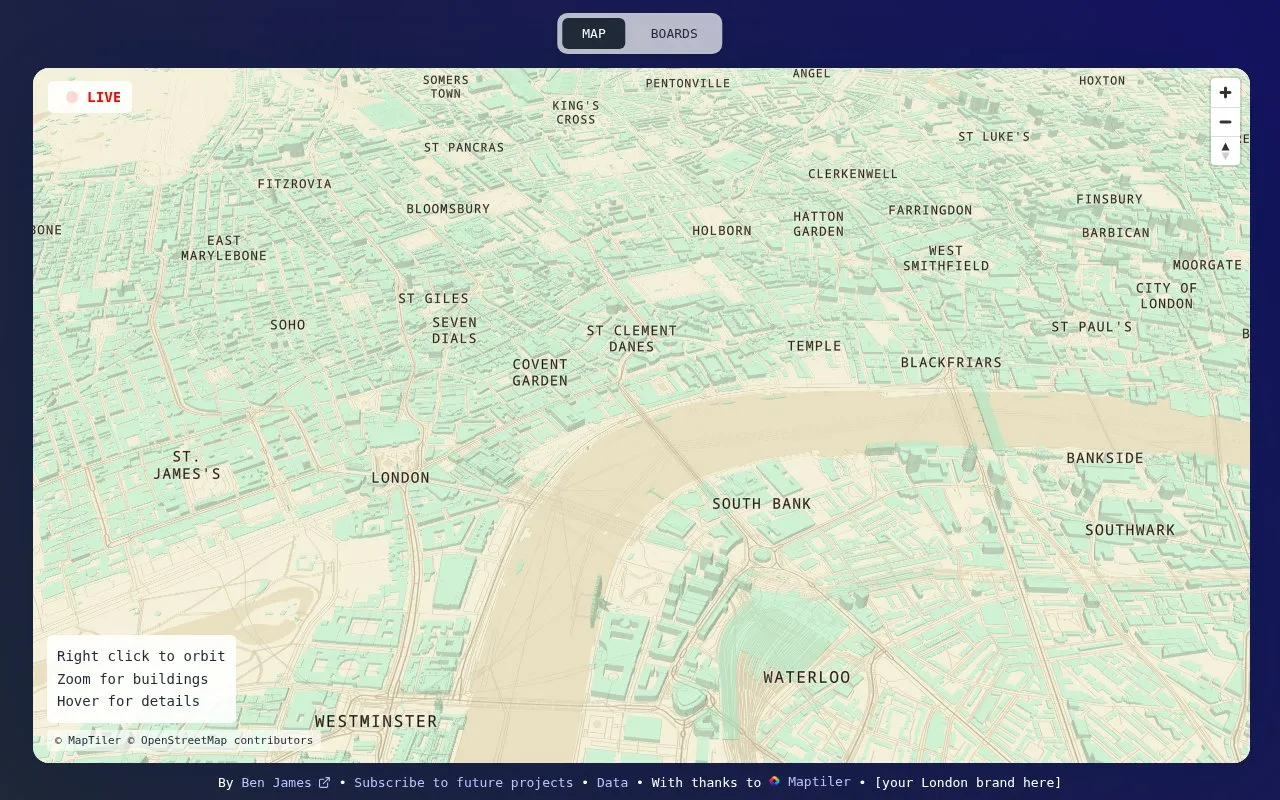Viewport: 1280px width, 800px height.
Task: Click the CLERKENWELL map label
Action: [x=853, y=174]
